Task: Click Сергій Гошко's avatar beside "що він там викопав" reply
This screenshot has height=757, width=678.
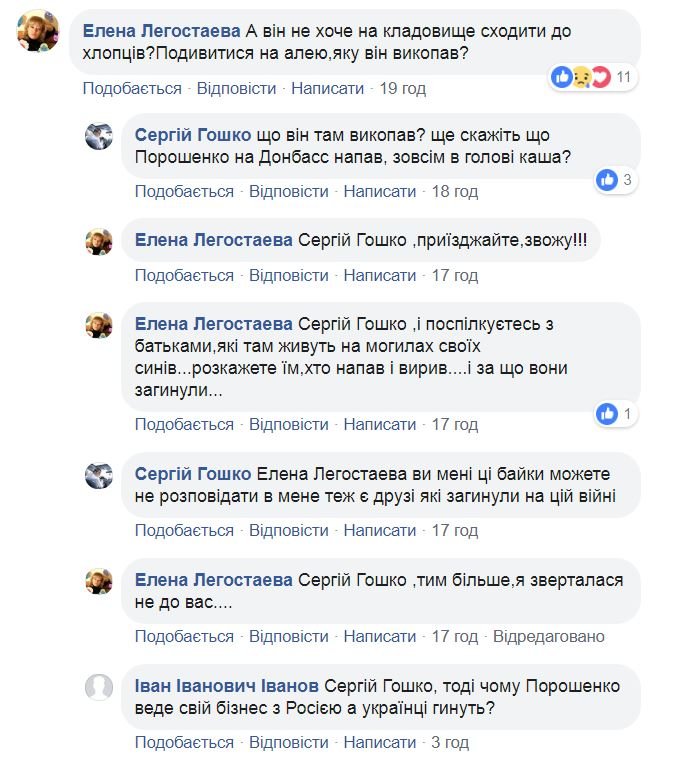Action: coord(99,138)
